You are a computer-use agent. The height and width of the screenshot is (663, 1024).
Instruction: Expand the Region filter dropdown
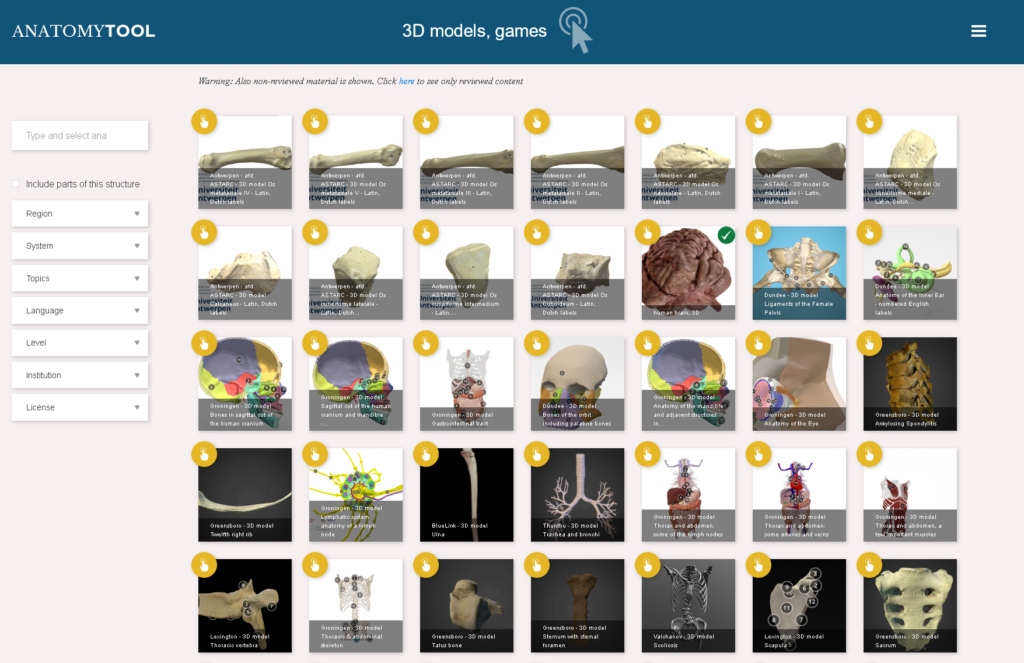coord(79,213)
